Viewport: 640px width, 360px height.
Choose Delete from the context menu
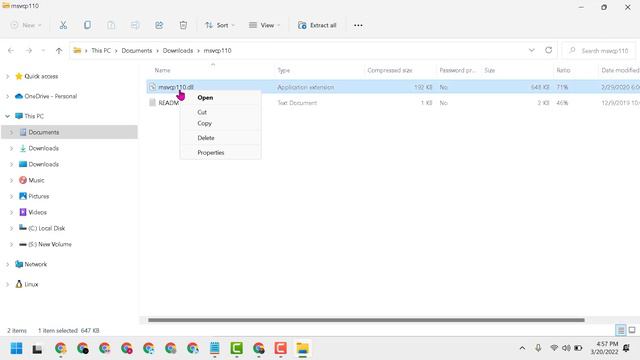point(220,138)
